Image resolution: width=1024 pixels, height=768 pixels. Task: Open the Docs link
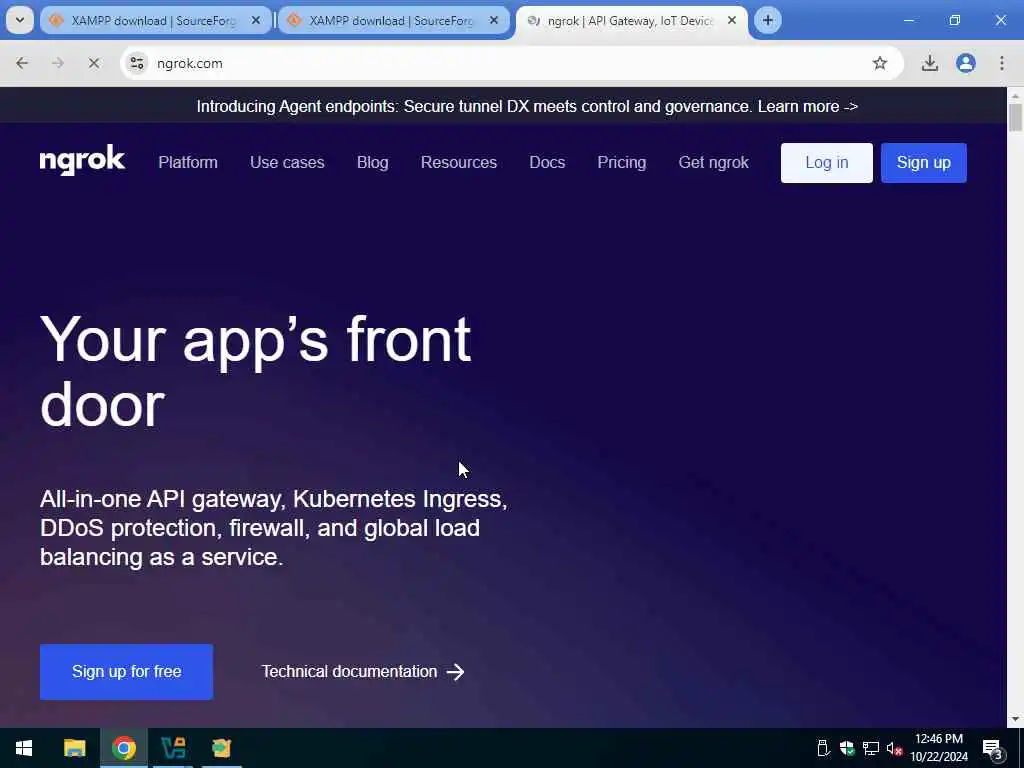[x=547, y=163]
